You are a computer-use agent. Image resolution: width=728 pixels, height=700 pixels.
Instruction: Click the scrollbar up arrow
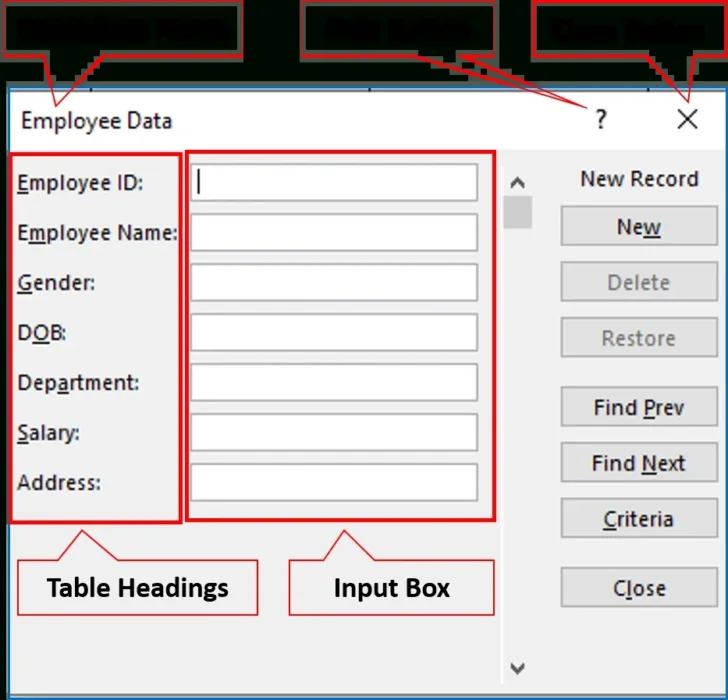[x=518, y=182]
